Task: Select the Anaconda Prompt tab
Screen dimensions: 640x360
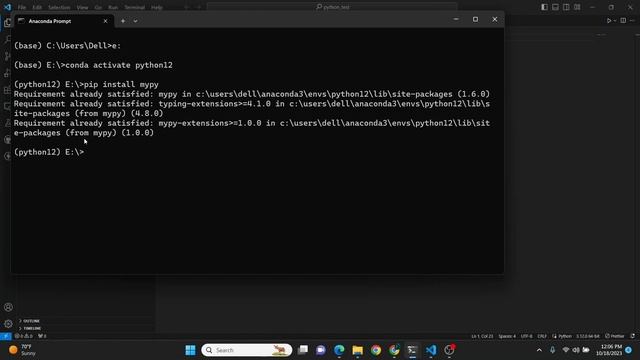Action: (63, 21)
